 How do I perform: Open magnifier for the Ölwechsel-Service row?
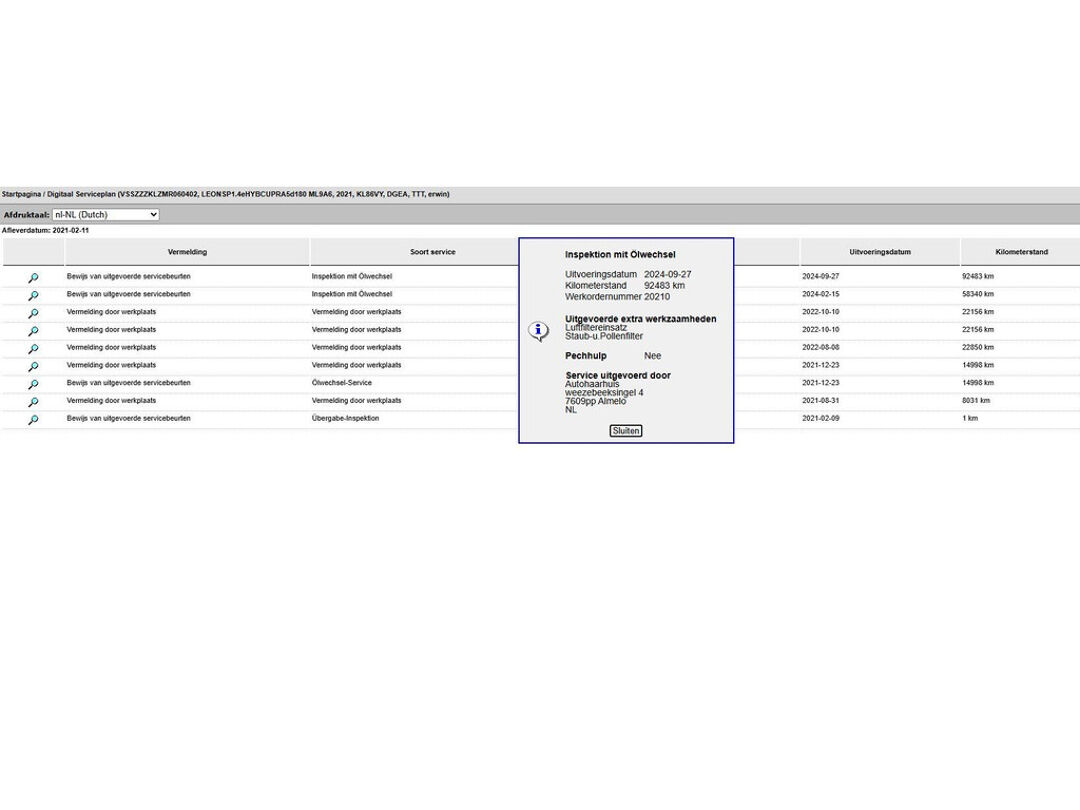33,385
